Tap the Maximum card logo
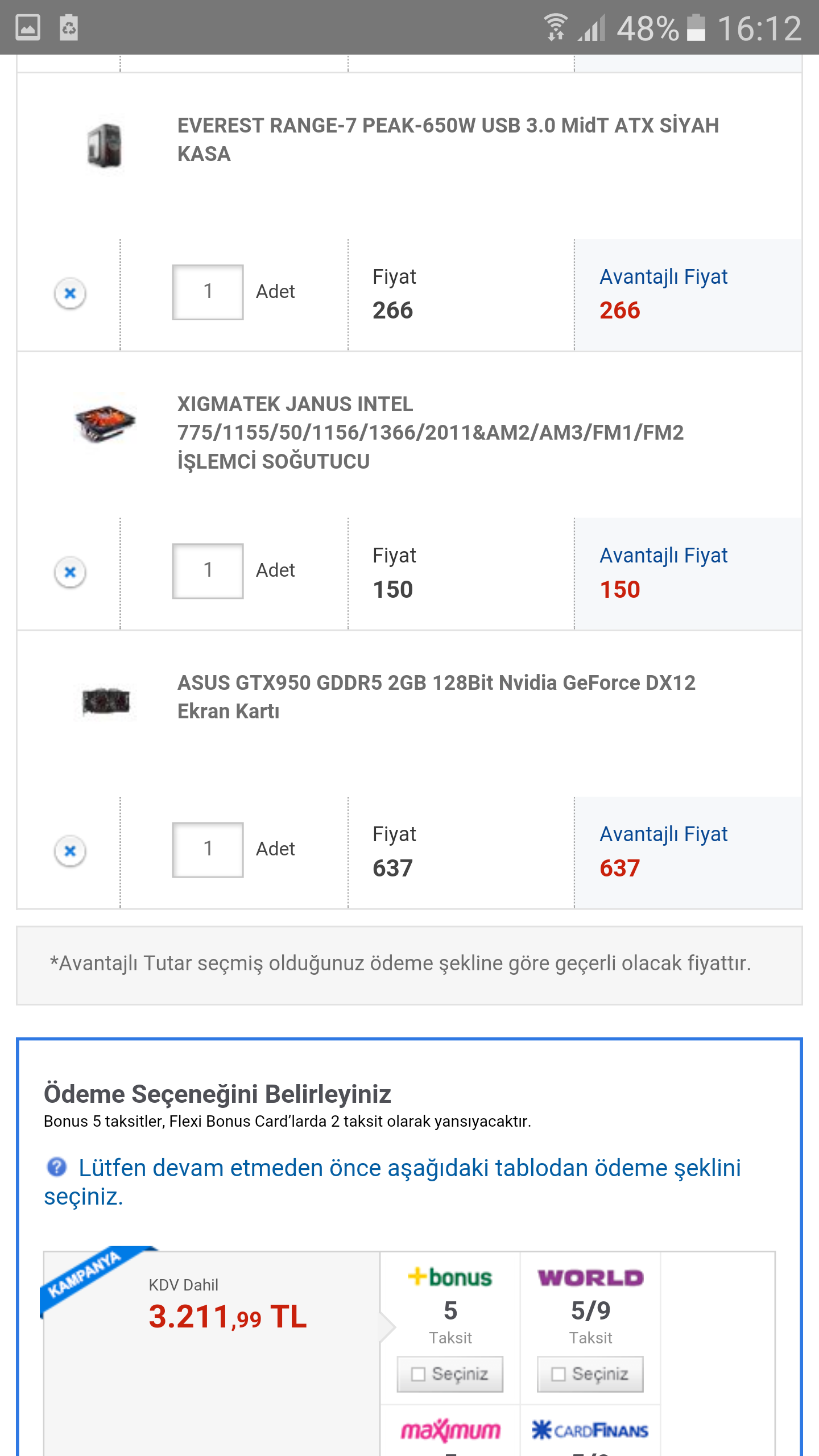Screen dimensions: 819x1456 (450, 1430)
